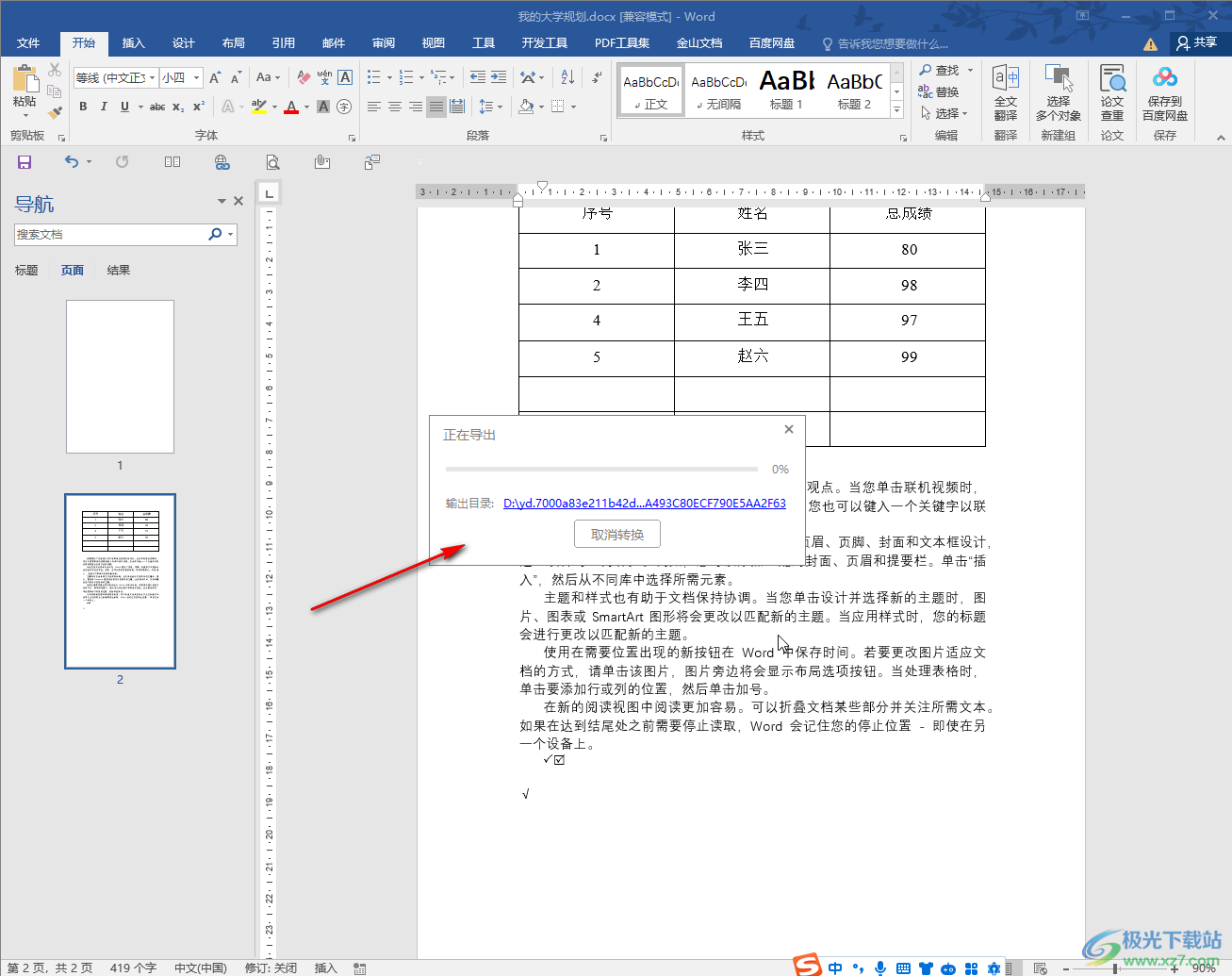Click the select multiple objects (选择多个对象) icon
Image resolution: width=1232 pixels, height=976 pixels.
click(x=1059, y=92)
